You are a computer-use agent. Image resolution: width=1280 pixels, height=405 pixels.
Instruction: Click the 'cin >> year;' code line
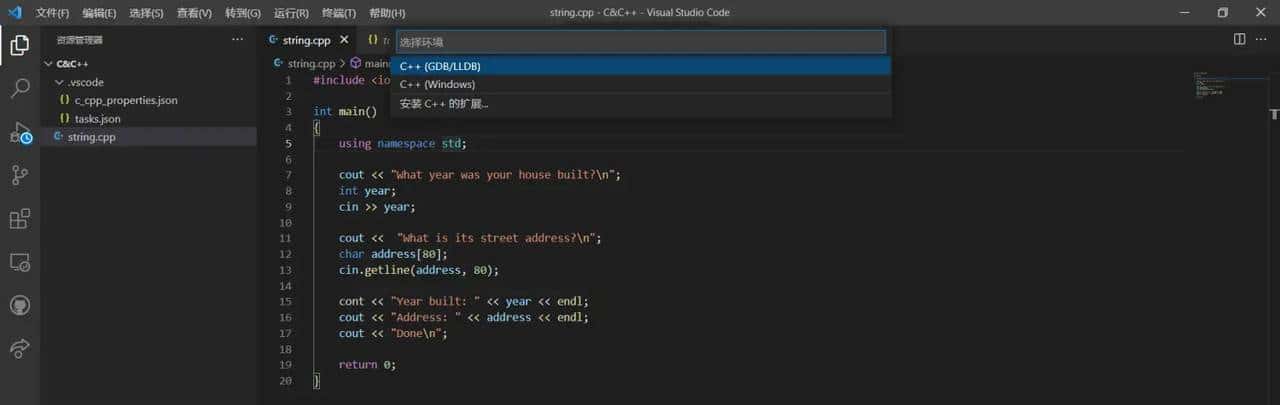click(376, 206)
